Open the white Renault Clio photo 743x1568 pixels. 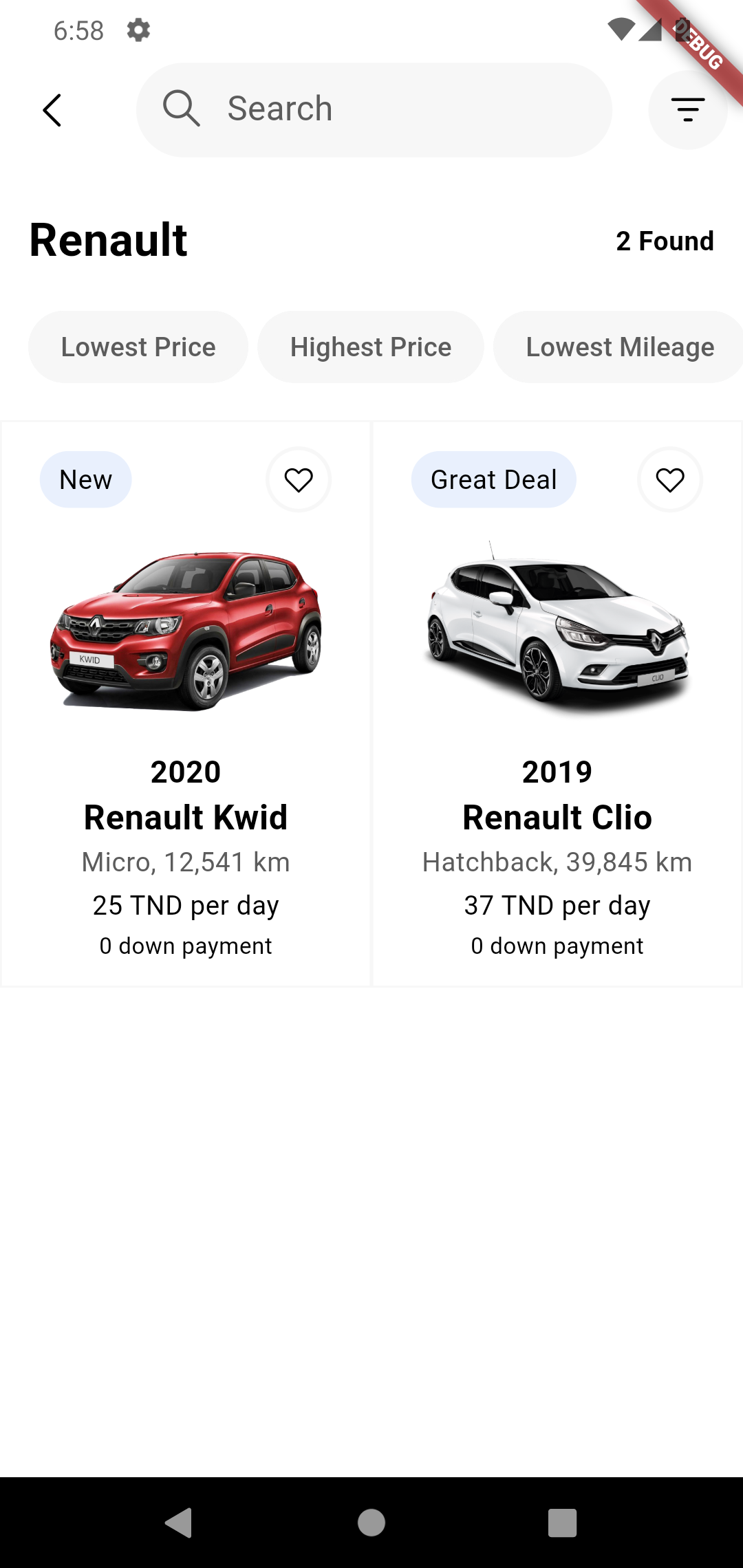[x=557, y=630]
